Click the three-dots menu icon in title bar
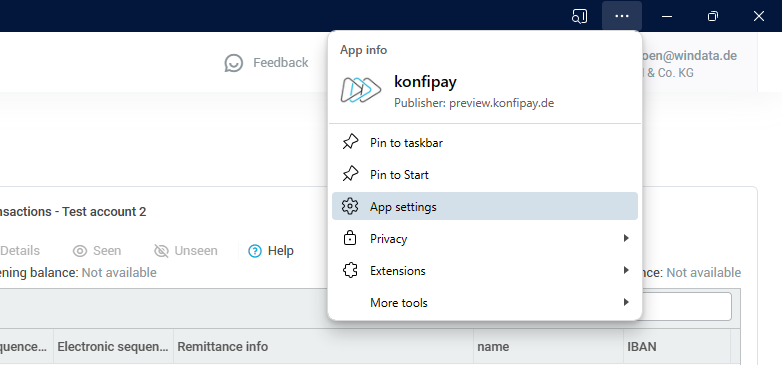 coord(621,16)
